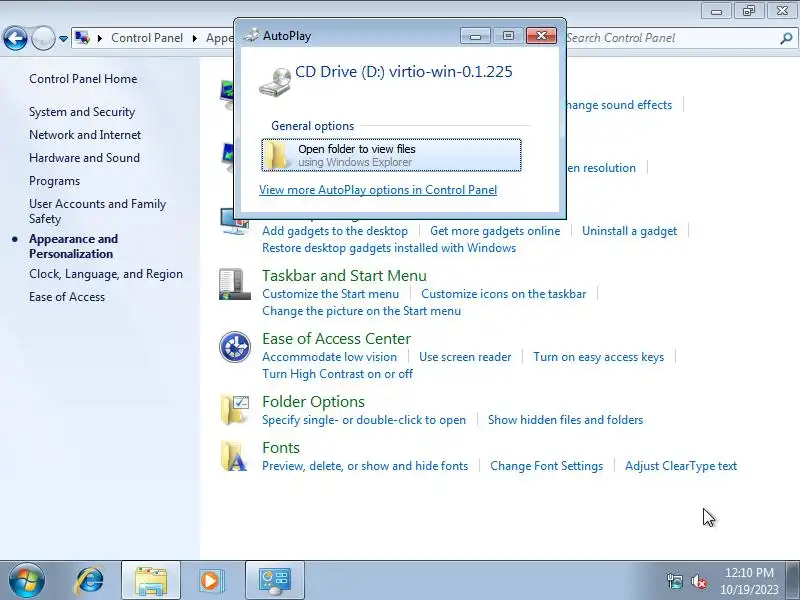This screenshot has height=600, width=800.
Task: Click the Forward navigation arrow button
Action: tap(43, 38)
